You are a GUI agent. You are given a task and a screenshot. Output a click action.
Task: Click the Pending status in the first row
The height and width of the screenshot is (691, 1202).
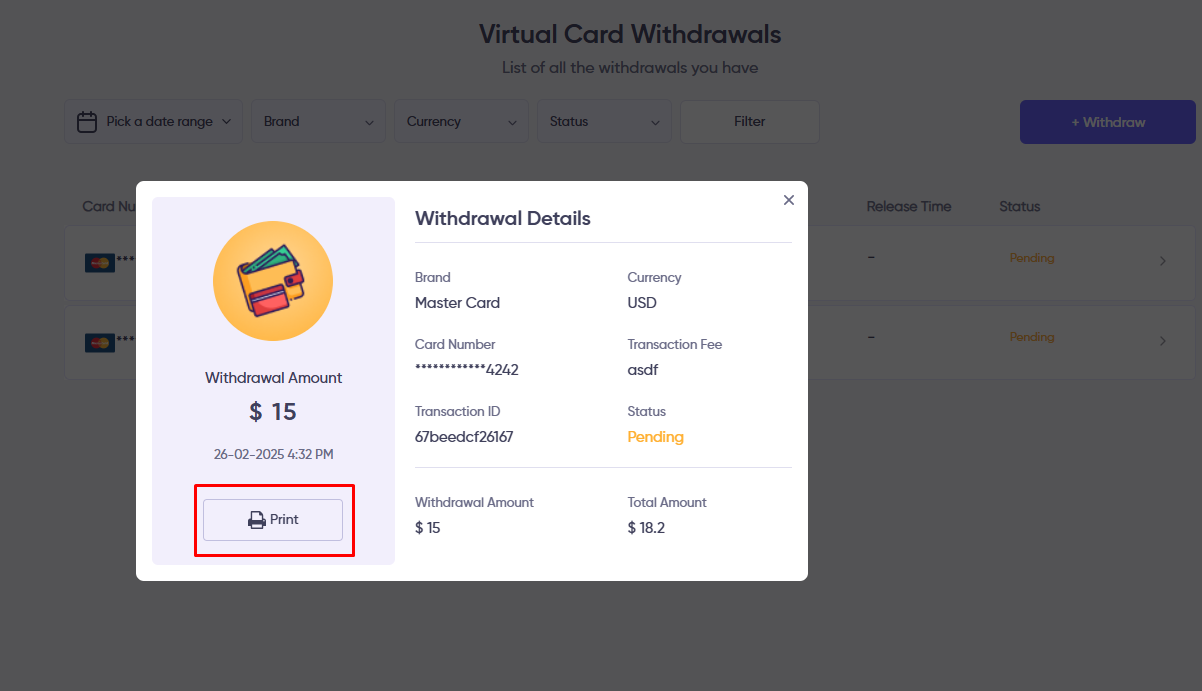[x=1031, y=258]
